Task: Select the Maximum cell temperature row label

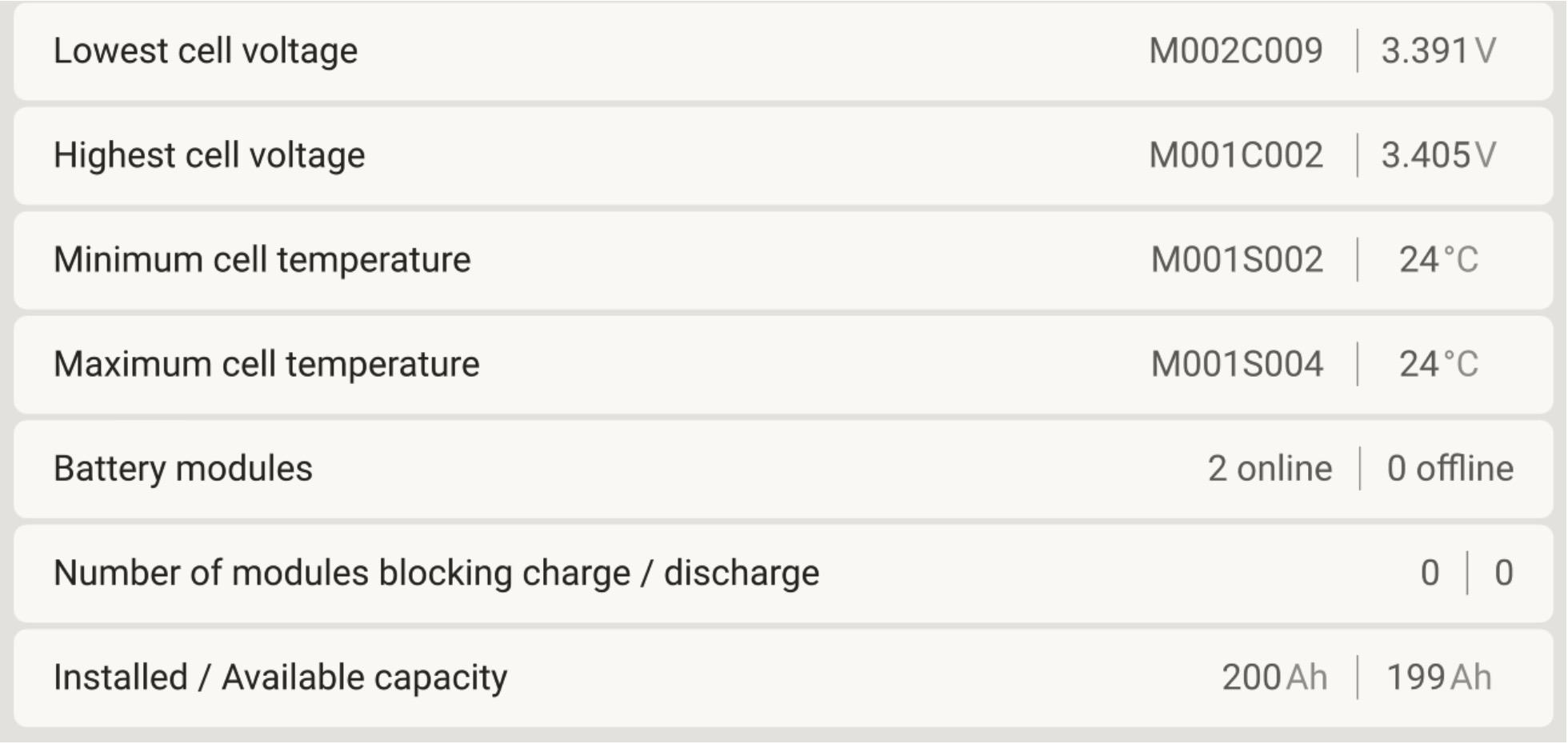Action: [266, 365]
